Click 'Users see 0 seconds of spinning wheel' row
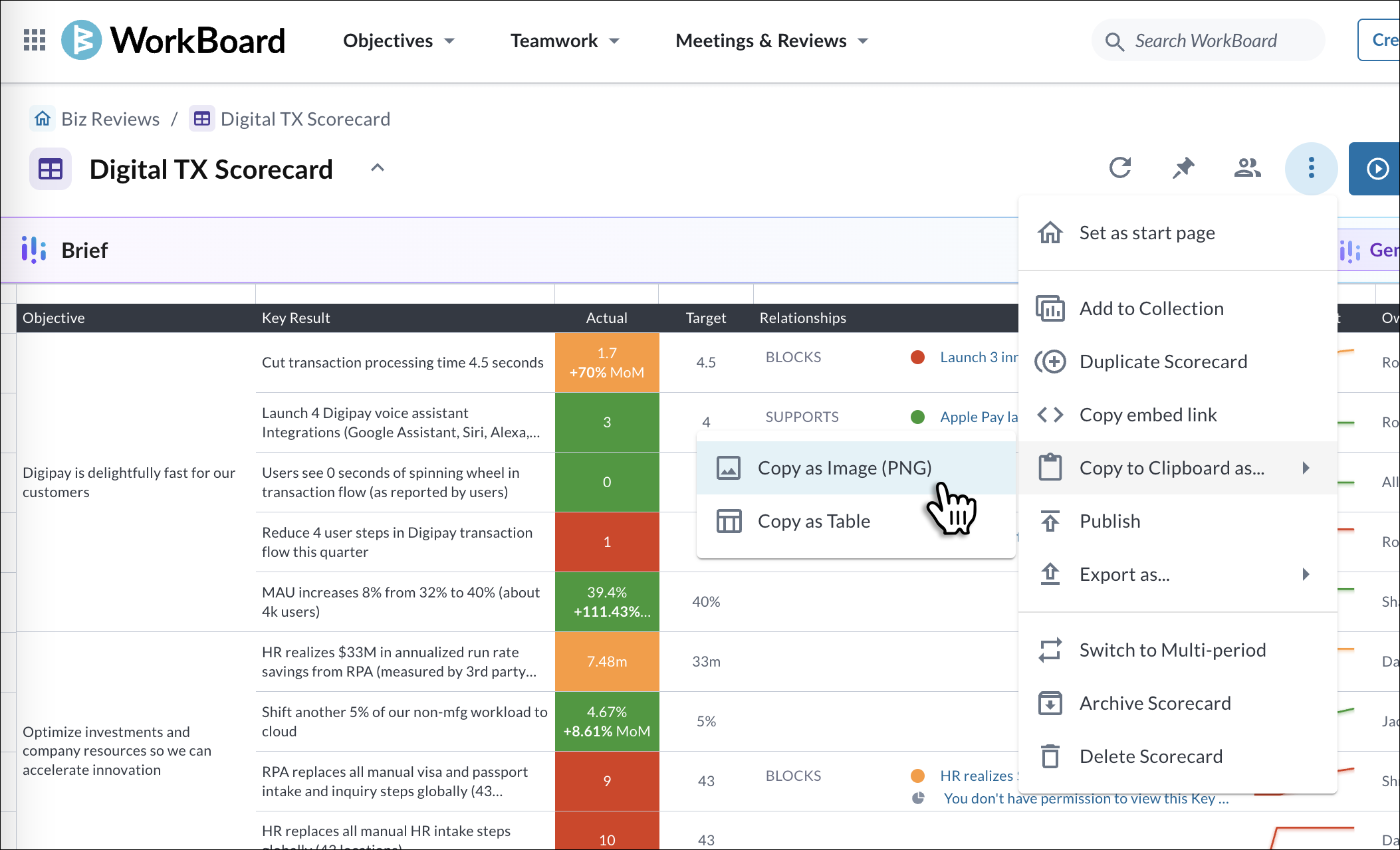Viewport: 1400px width, 850px height. (391, 482)
